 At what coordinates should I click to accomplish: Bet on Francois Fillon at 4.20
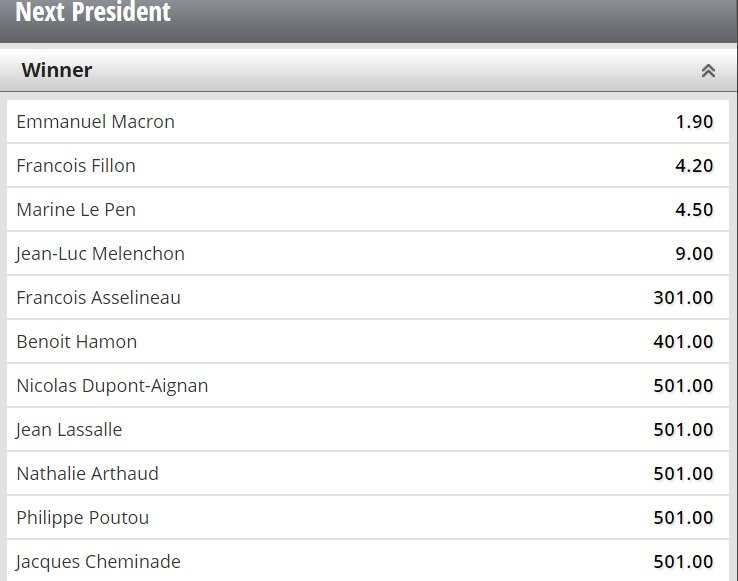pos(694,166)
